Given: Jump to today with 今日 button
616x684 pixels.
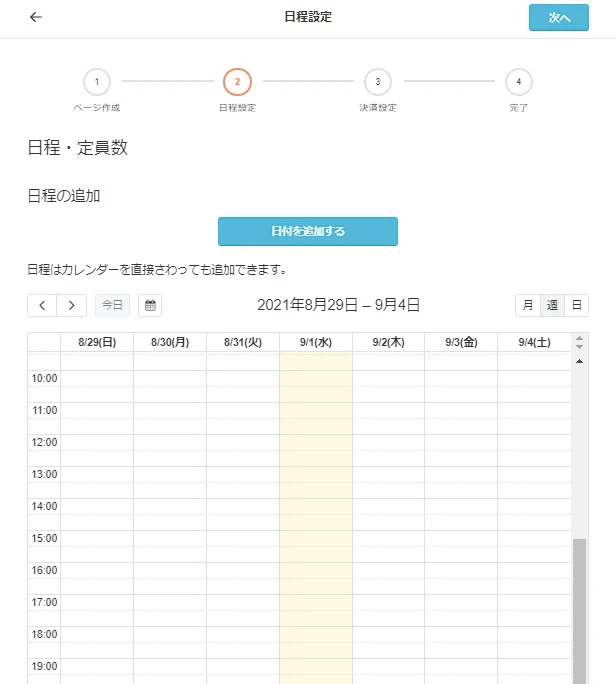Looking at the screenshot, I should tap(113, 306).
